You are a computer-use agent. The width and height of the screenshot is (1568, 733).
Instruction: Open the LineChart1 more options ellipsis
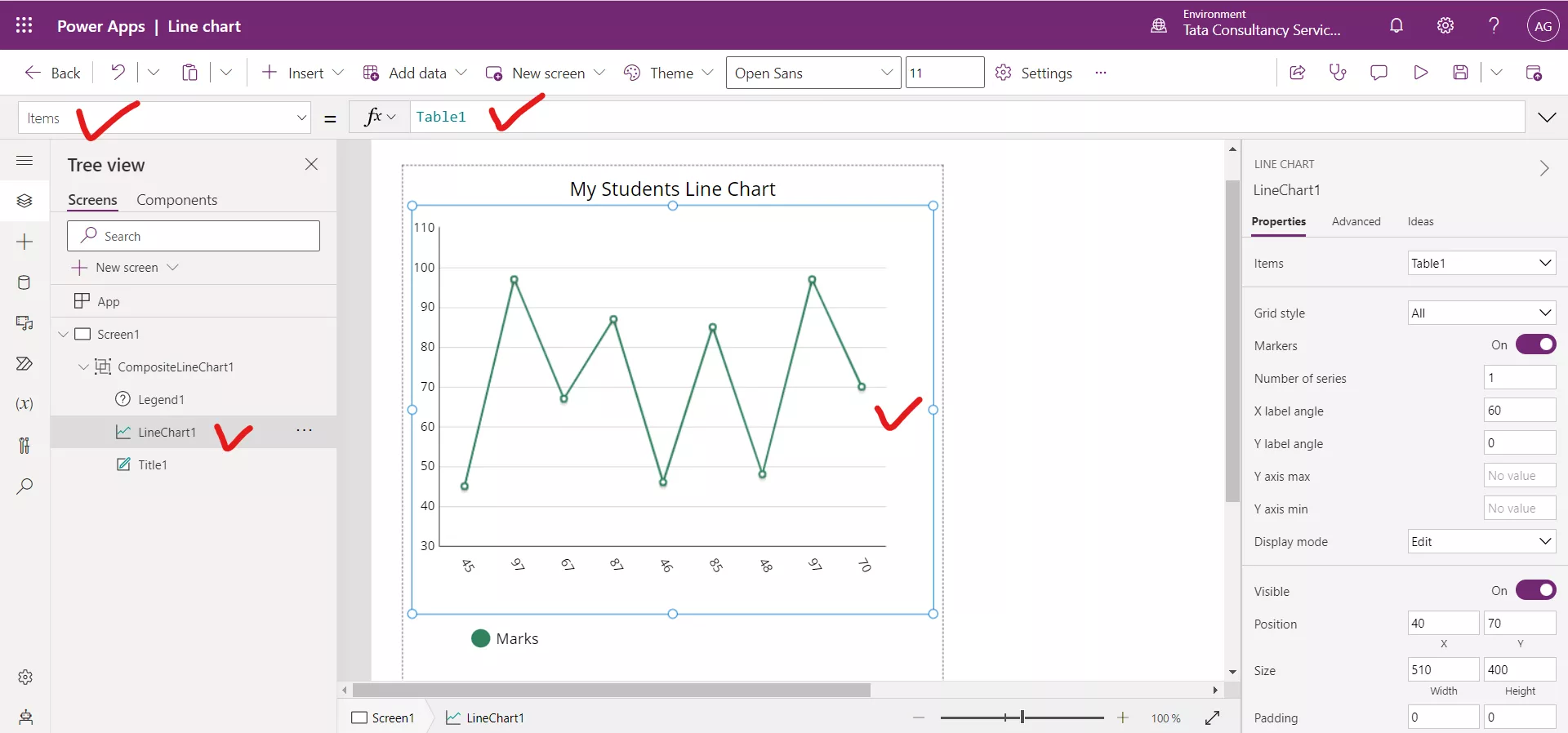click(304, 430)
